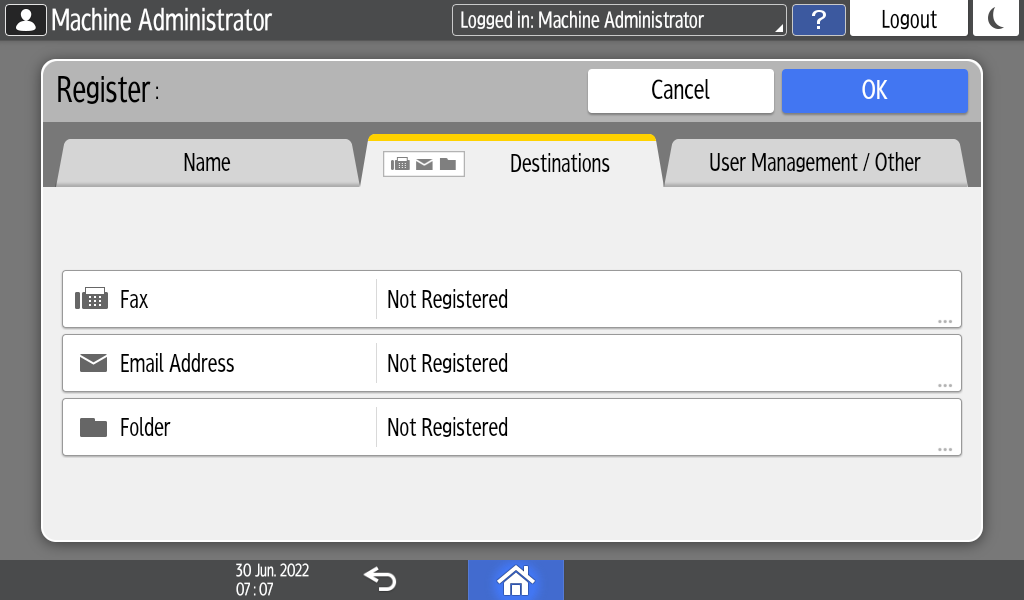Image resolution: width=1024 pixels, height=600 pixels.
Task: Click the user profile icon at top left
Action: coord(26,19)
